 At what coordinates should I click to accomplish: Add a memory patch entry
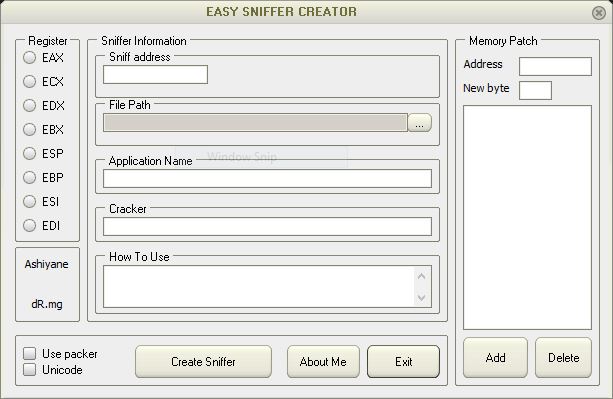click(495, 358)
